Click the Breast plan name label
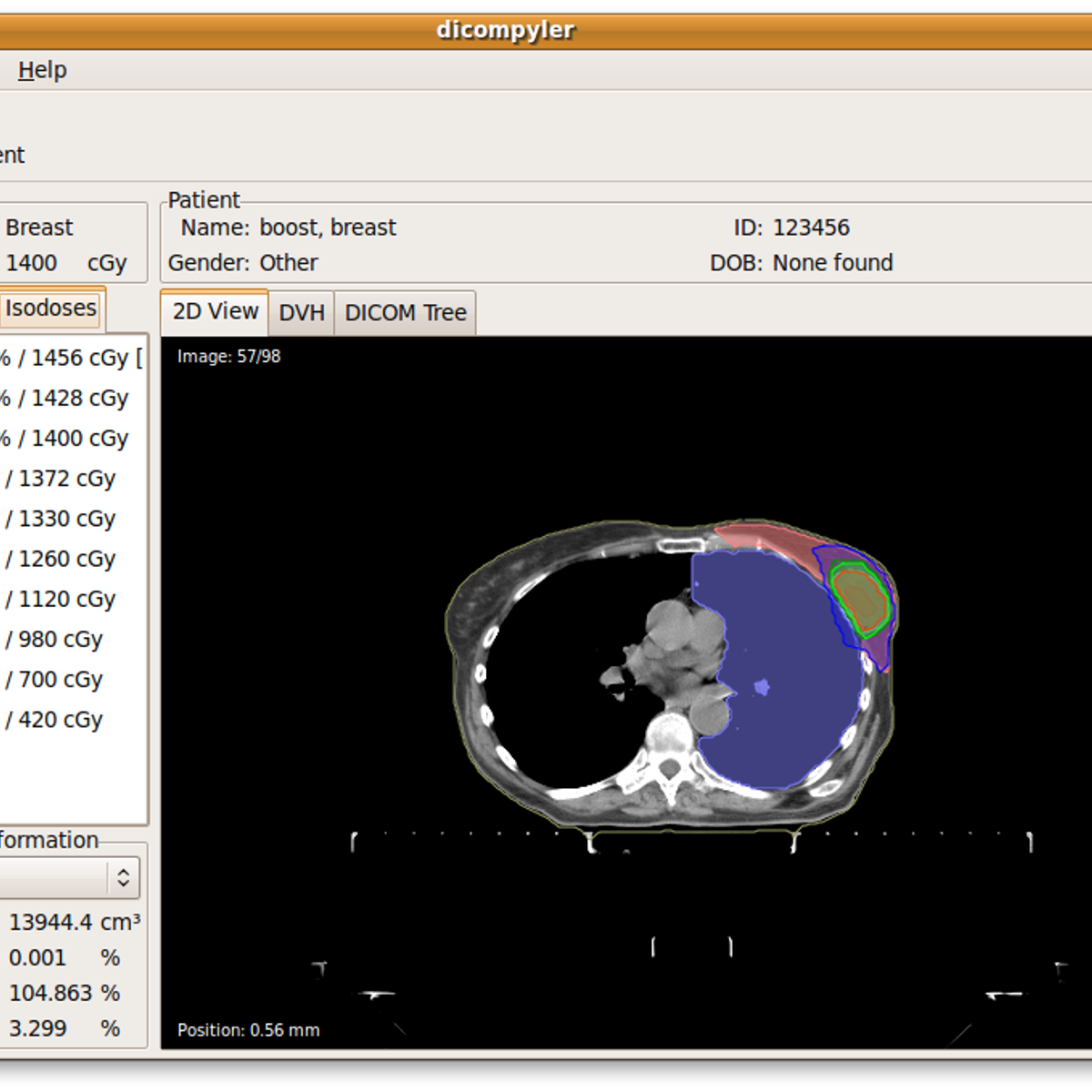This screenshot has height=1092, width=1092. (x=38, y=227)
